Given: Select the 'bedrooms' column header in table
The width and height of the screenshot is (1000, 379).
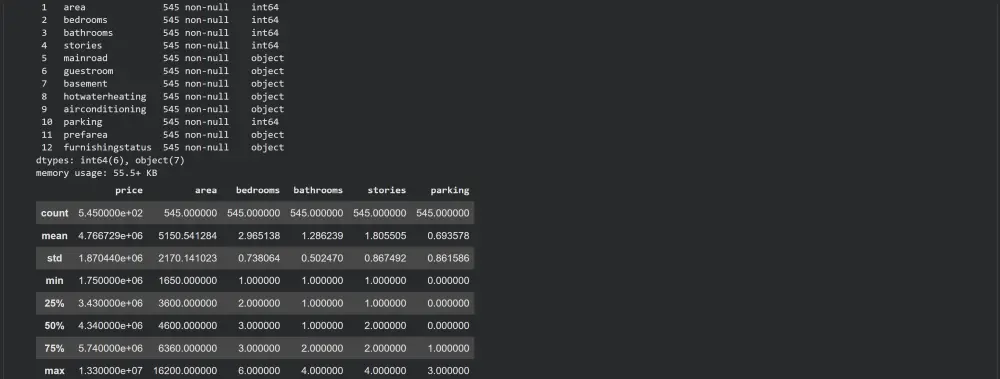Looking at the screenshot, I should [258, 190].
